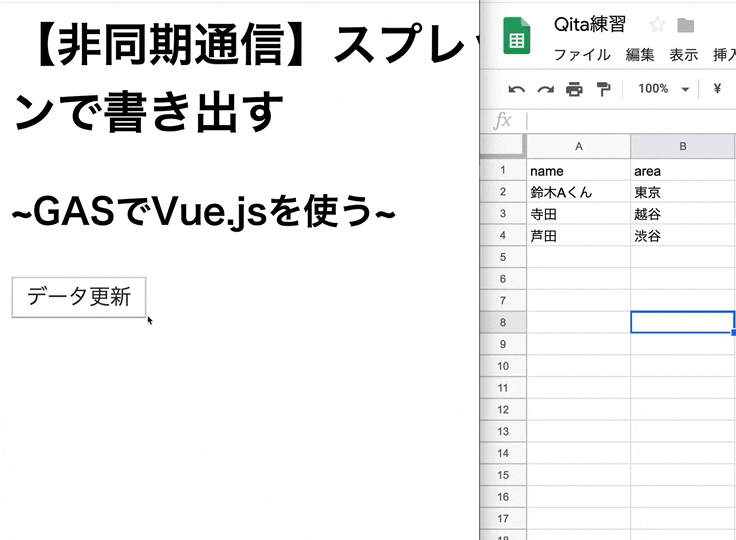The width and height of the screenshot is (736, 540).
Task: Select the cell 芦田
Action: coord(579,235)
